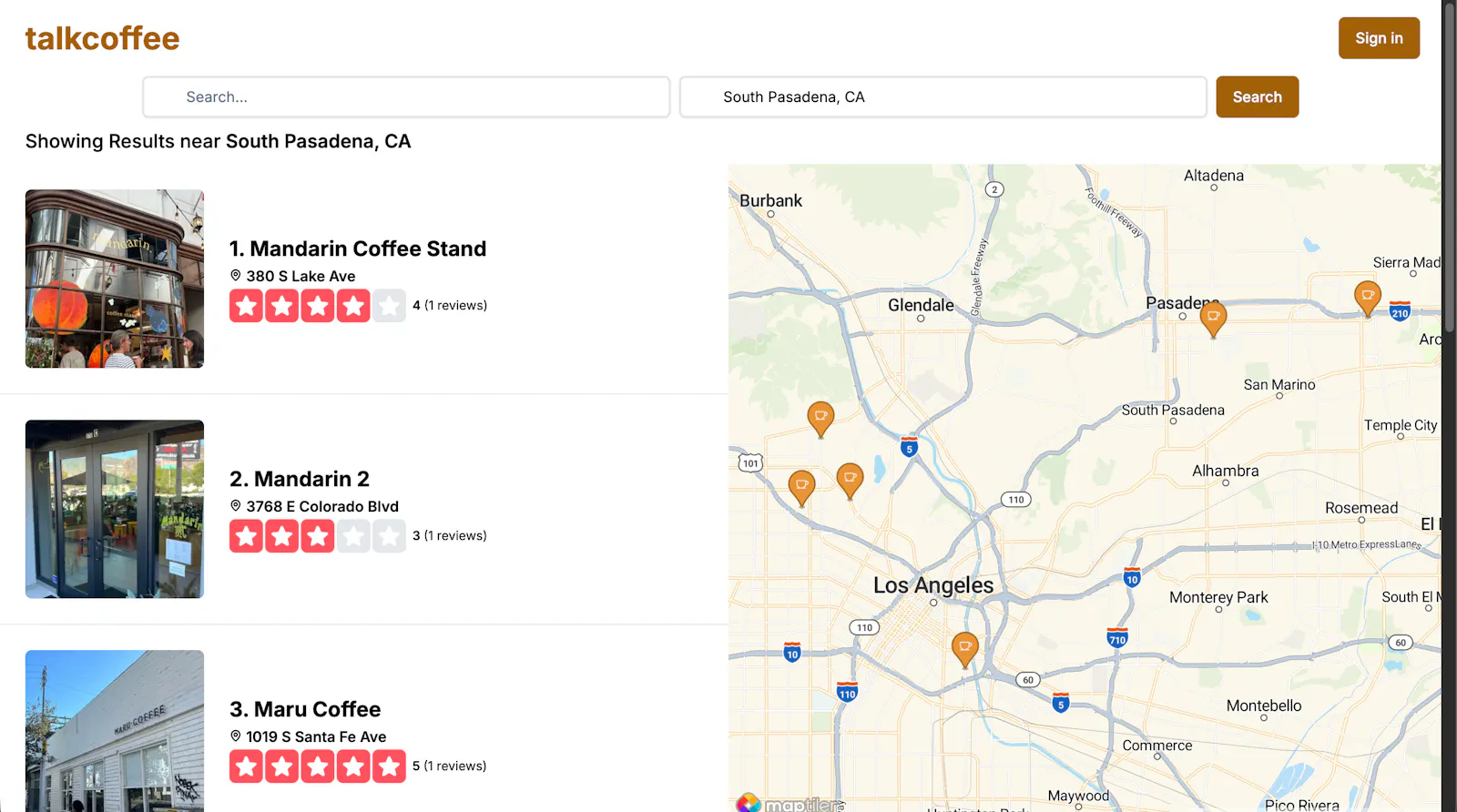Open the 2. Mandarin 2 listing
Viewport: 1457px width, 812px height.
pyautogui.click(x=300, y=479)
